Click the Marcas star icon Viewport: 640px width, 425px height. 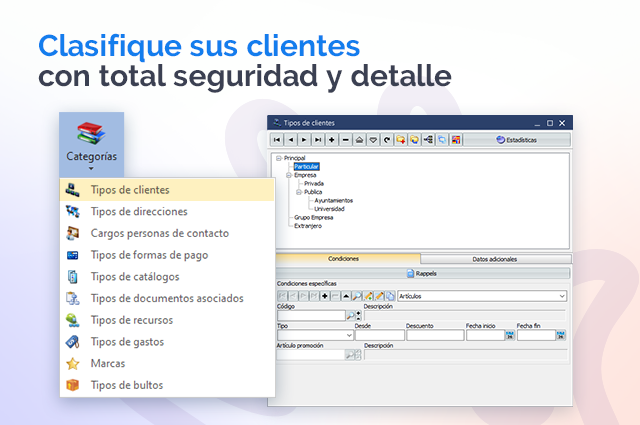pyautogui.click(x=72, y=363)
